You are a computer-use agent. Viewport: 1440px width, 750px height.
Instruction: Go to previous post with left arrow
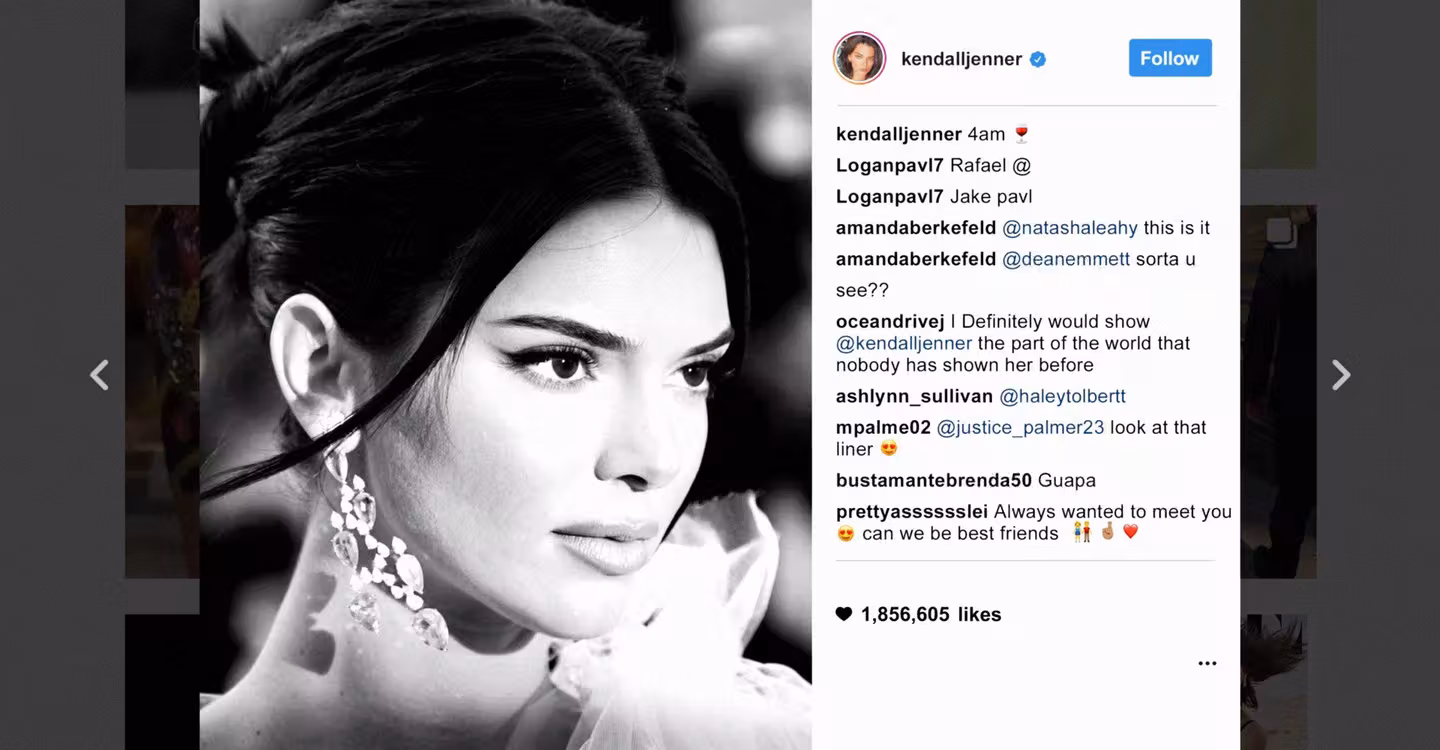pyautogui.click(x=99, y=375)
